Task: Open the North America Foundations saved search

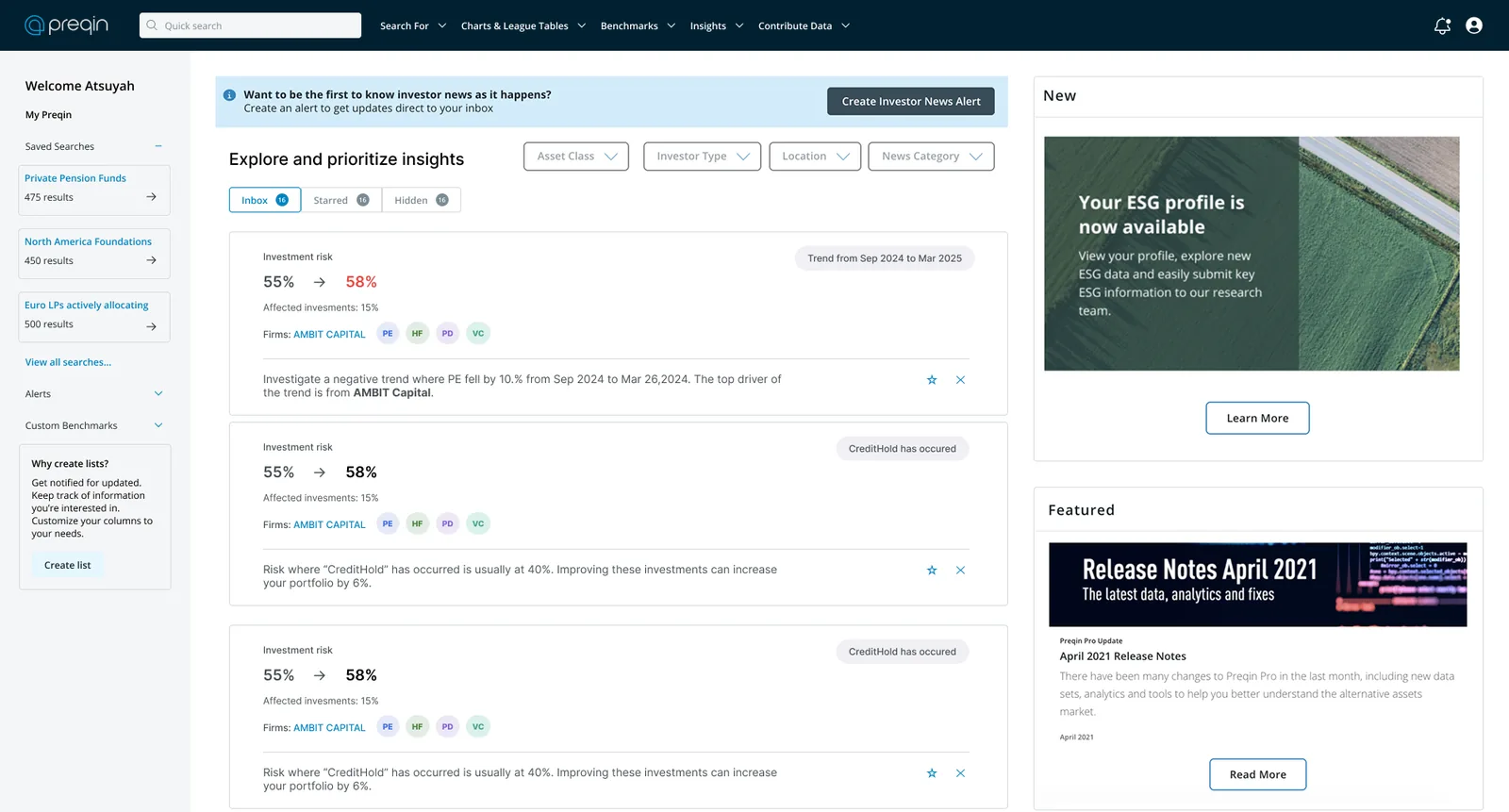Action: [88, 241]
